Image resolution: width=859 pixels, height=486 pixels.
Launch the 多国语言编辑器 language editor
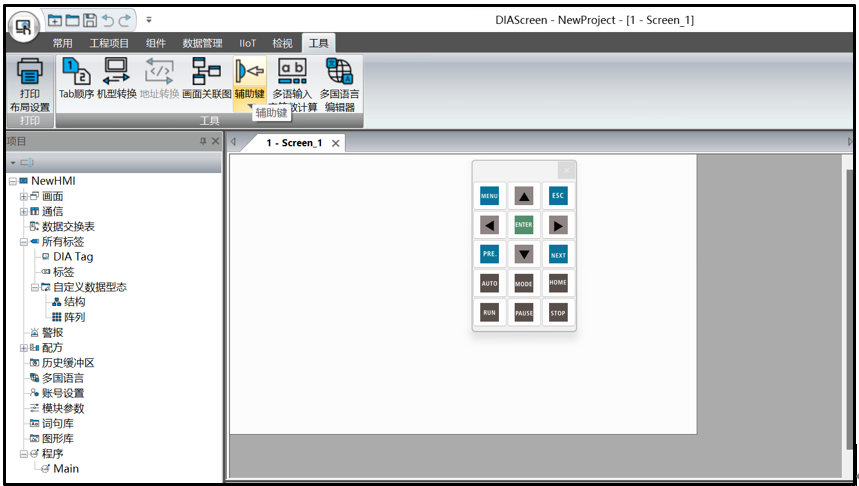(x=339, y=84)
